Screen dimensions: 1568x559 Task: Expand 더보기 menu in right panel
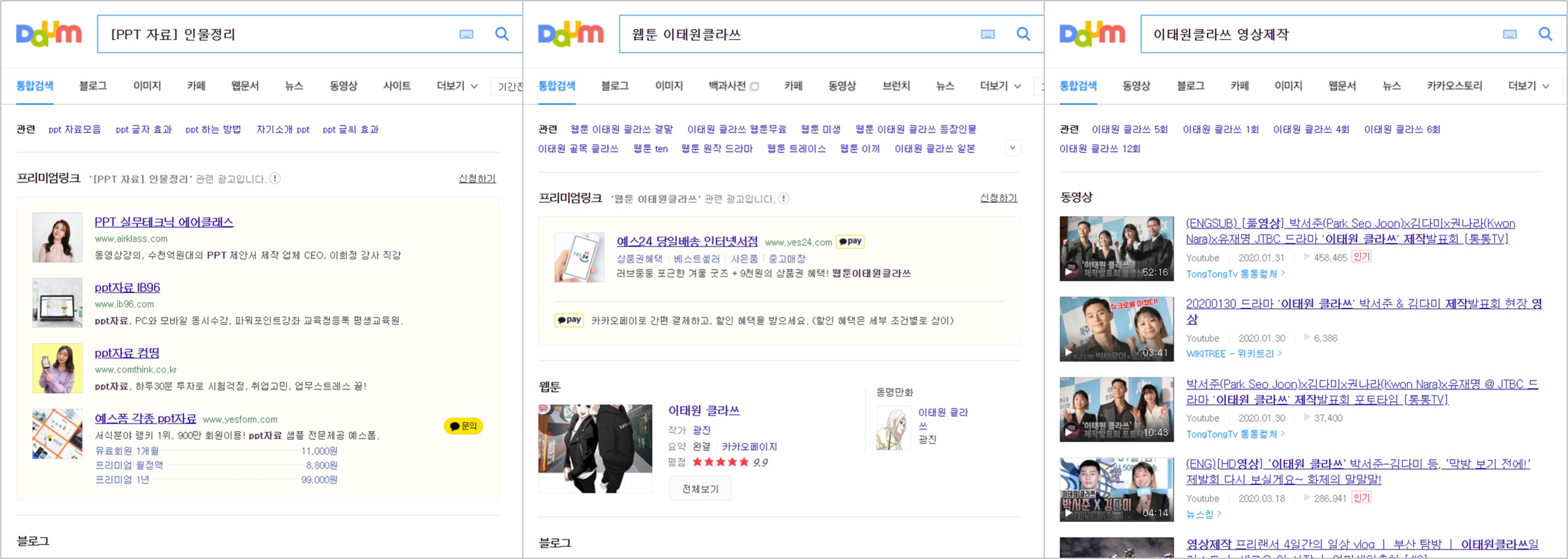click(1529, 86)
